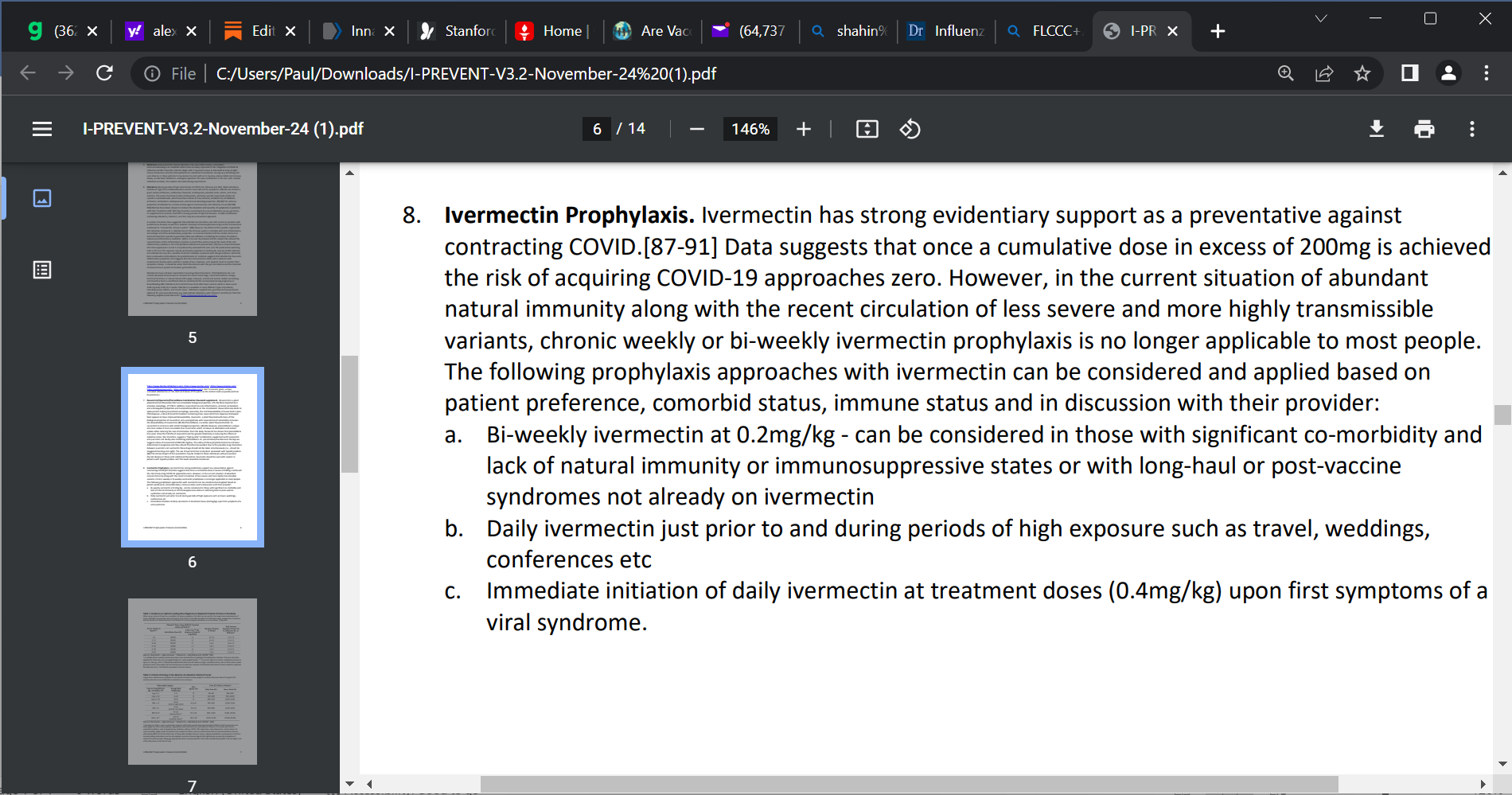Switch to the shahin search tab
This screenshot has height=795, width=1512.
click(x=848, y=31)
